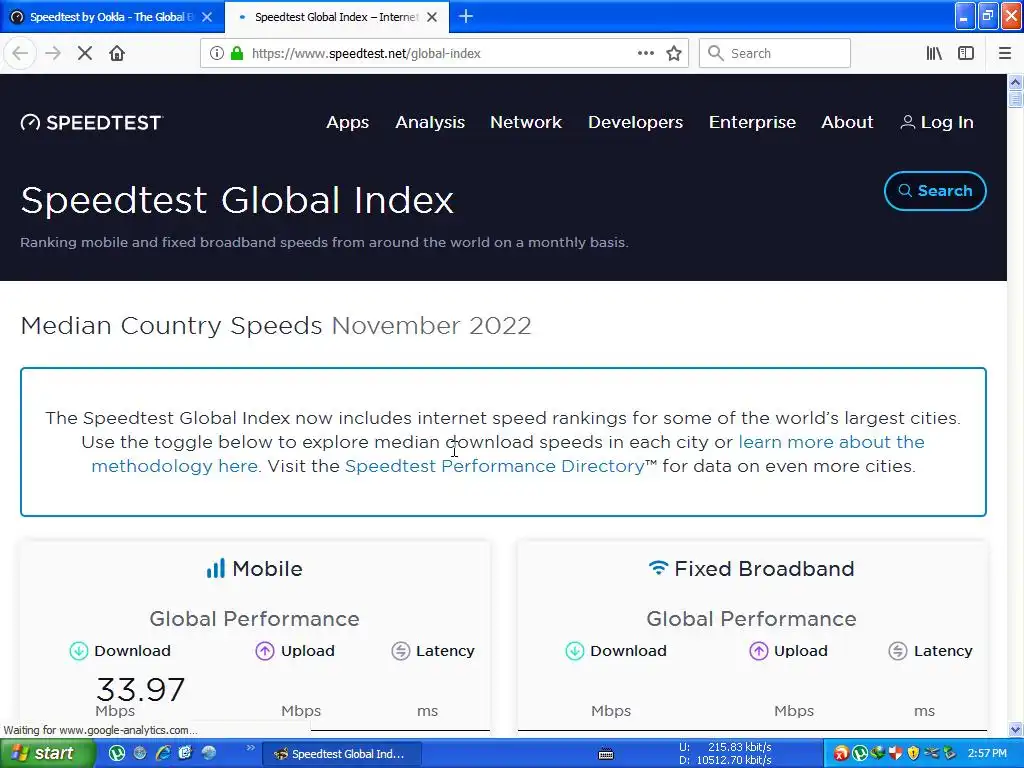Open a new tab with plus button
This screenshot has width=1024, height=768.
(466, 16)
